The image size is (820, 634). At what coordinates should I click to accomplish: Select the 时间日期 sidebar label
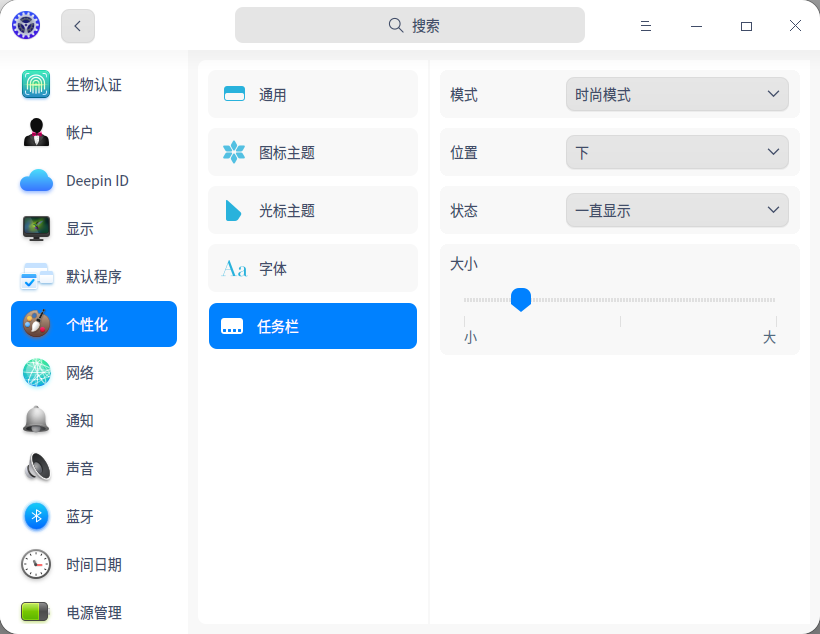(94, 565)
